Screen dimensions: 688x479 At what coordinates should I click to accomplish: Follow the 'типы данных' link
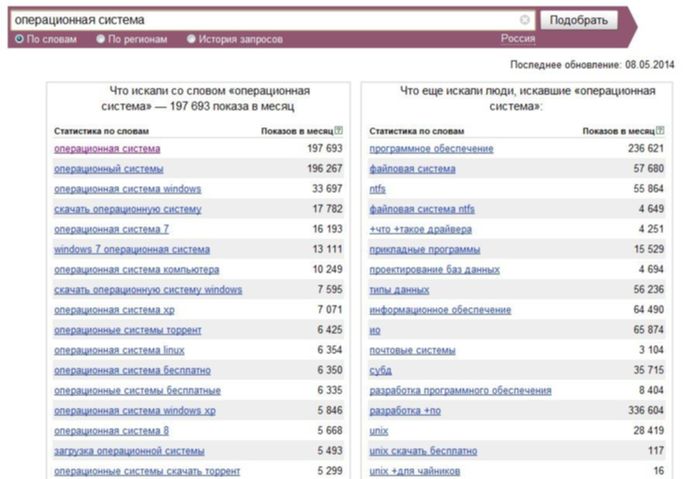(399, 290)
